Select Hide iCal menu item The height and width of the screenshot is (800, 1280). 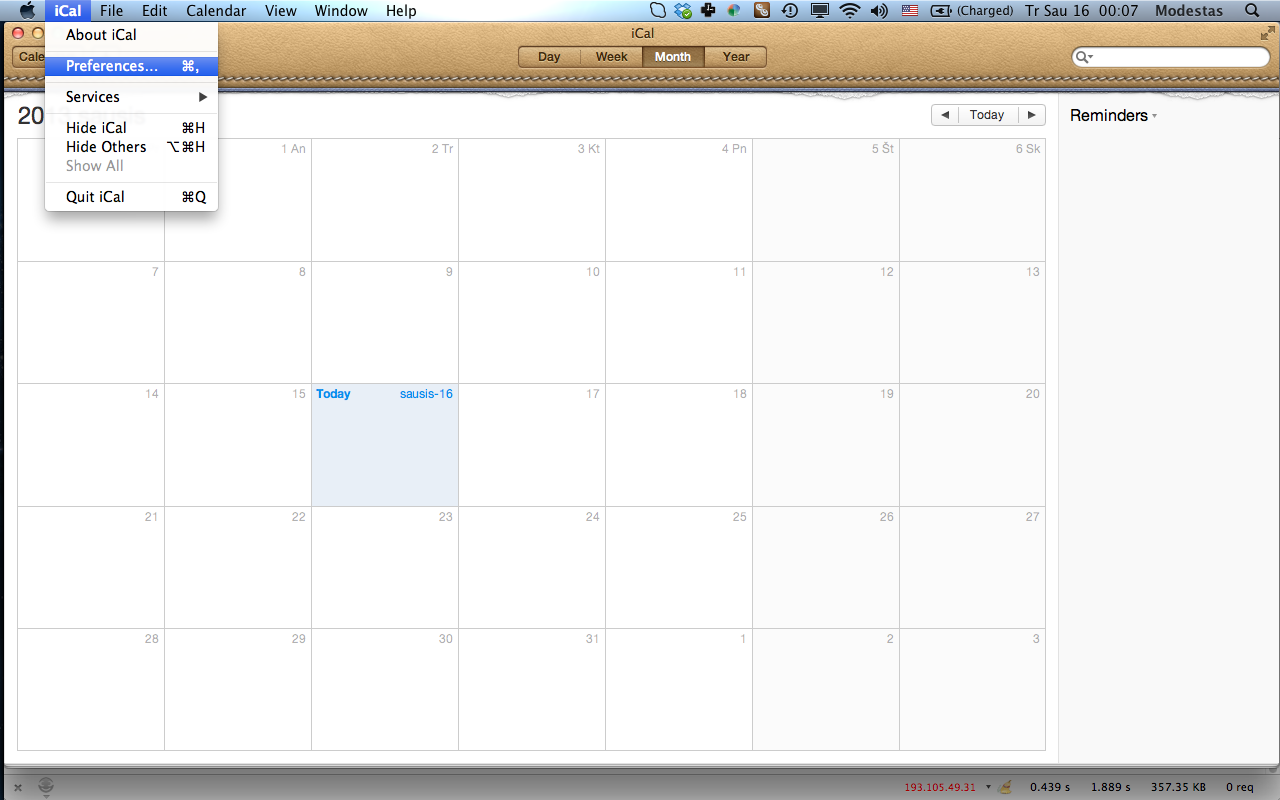[131, 128]
